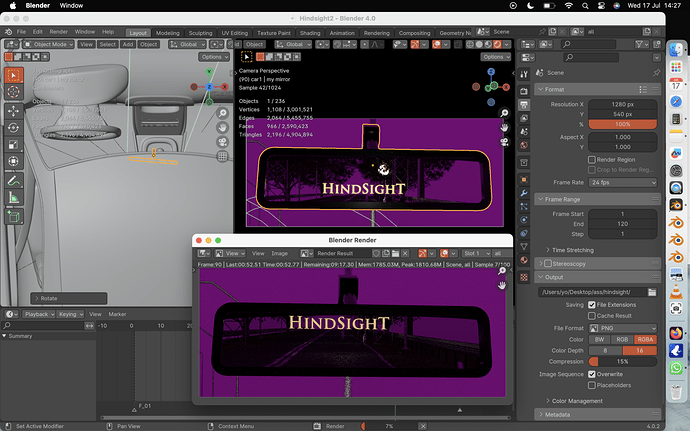Click pan hand icon in left viewport

[x=223, y=128]
